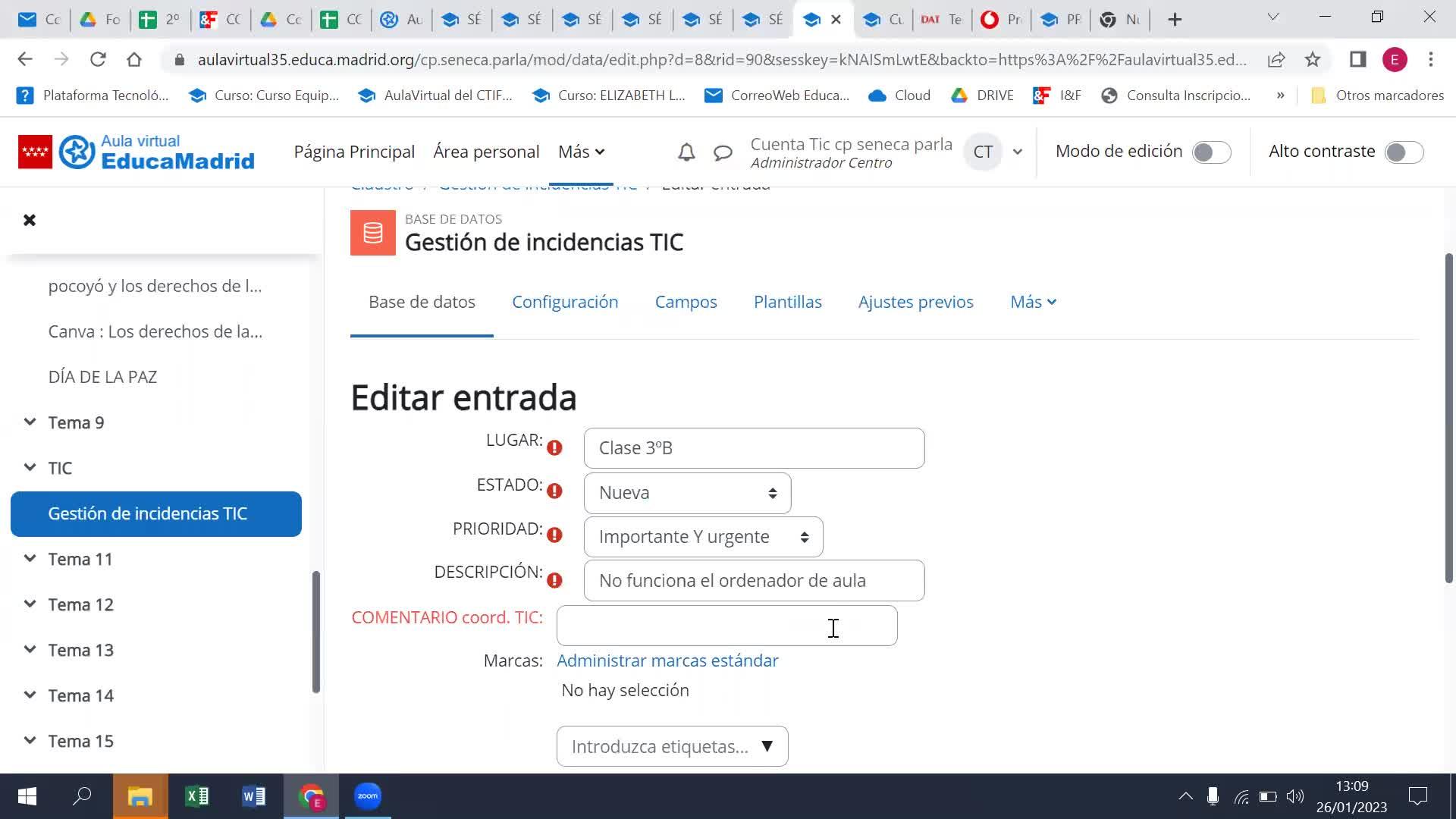
Task: Open the ESTADO dropdown showing Nueva
Action: (x=687, y=493)
